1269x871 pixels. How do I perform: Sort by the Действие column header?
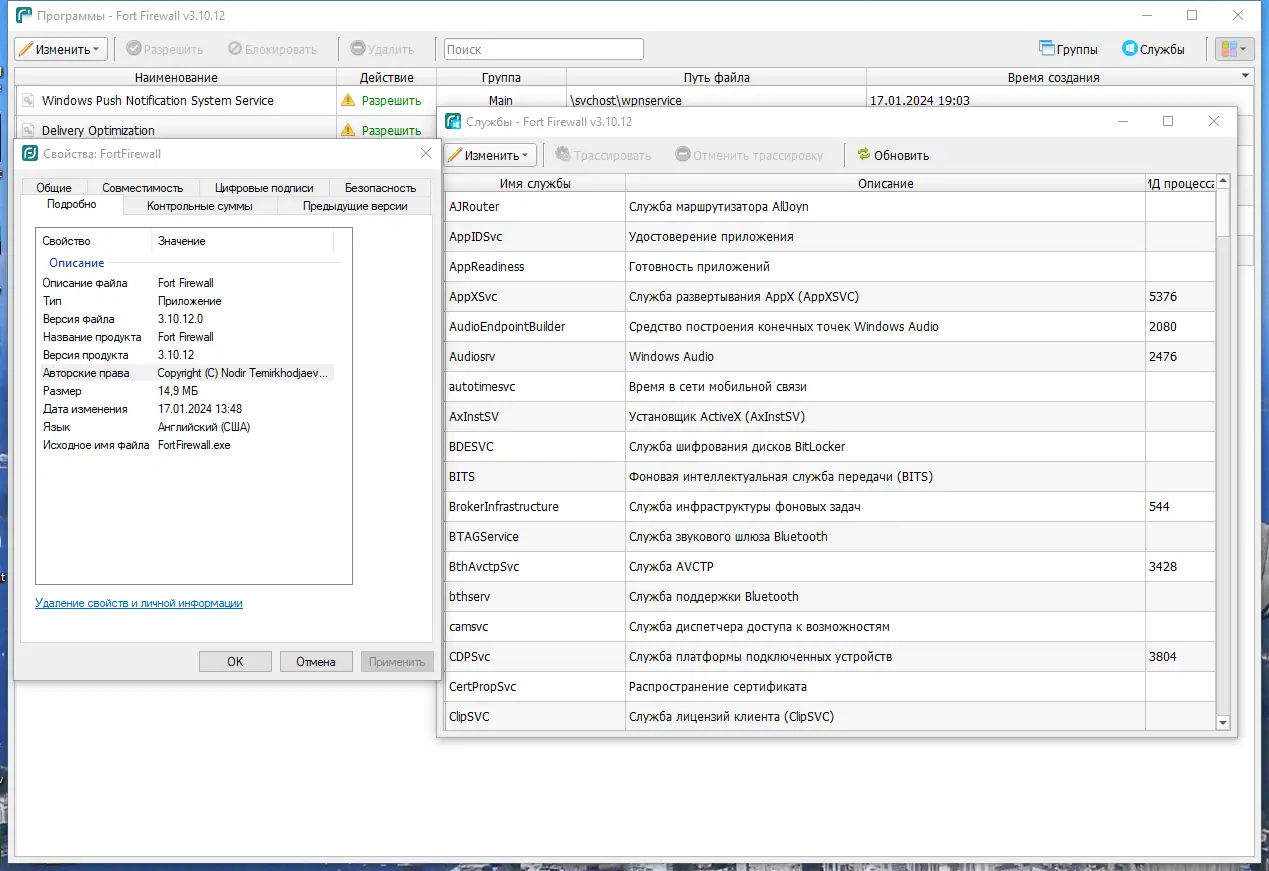[x=386, y=77]
